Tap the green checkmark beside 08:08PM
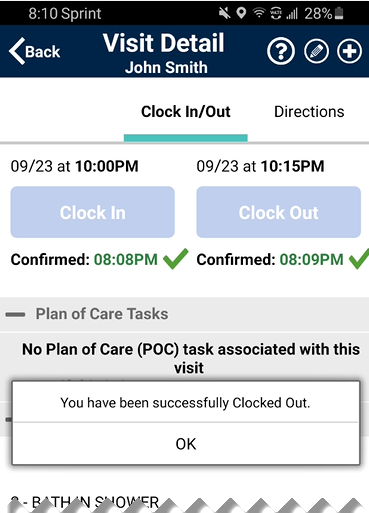Viewport: 369px width, 513px height. click(x=176, y=259)
